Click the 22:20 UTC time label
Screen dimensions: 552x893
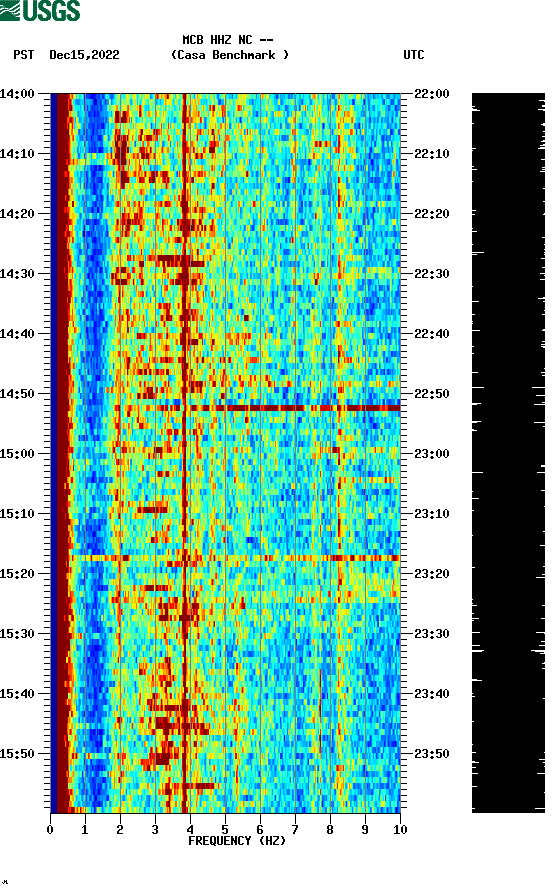[x=432, y=214]
